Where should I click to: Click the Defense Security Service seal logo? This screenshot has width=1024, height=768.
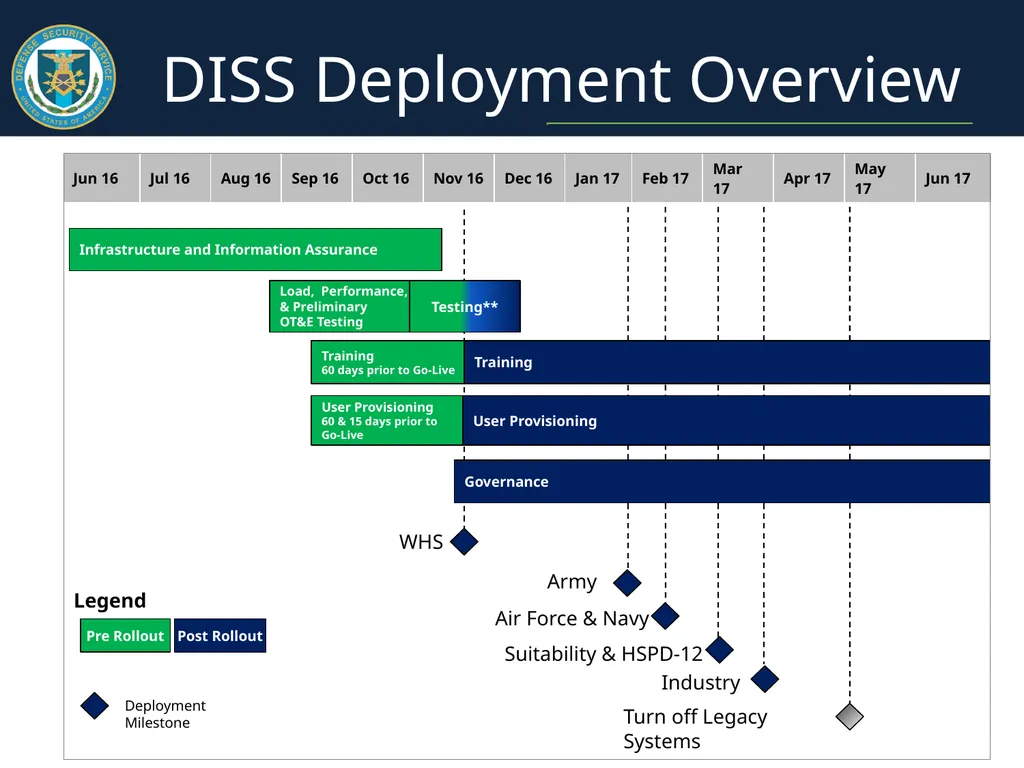pos(64,76)
